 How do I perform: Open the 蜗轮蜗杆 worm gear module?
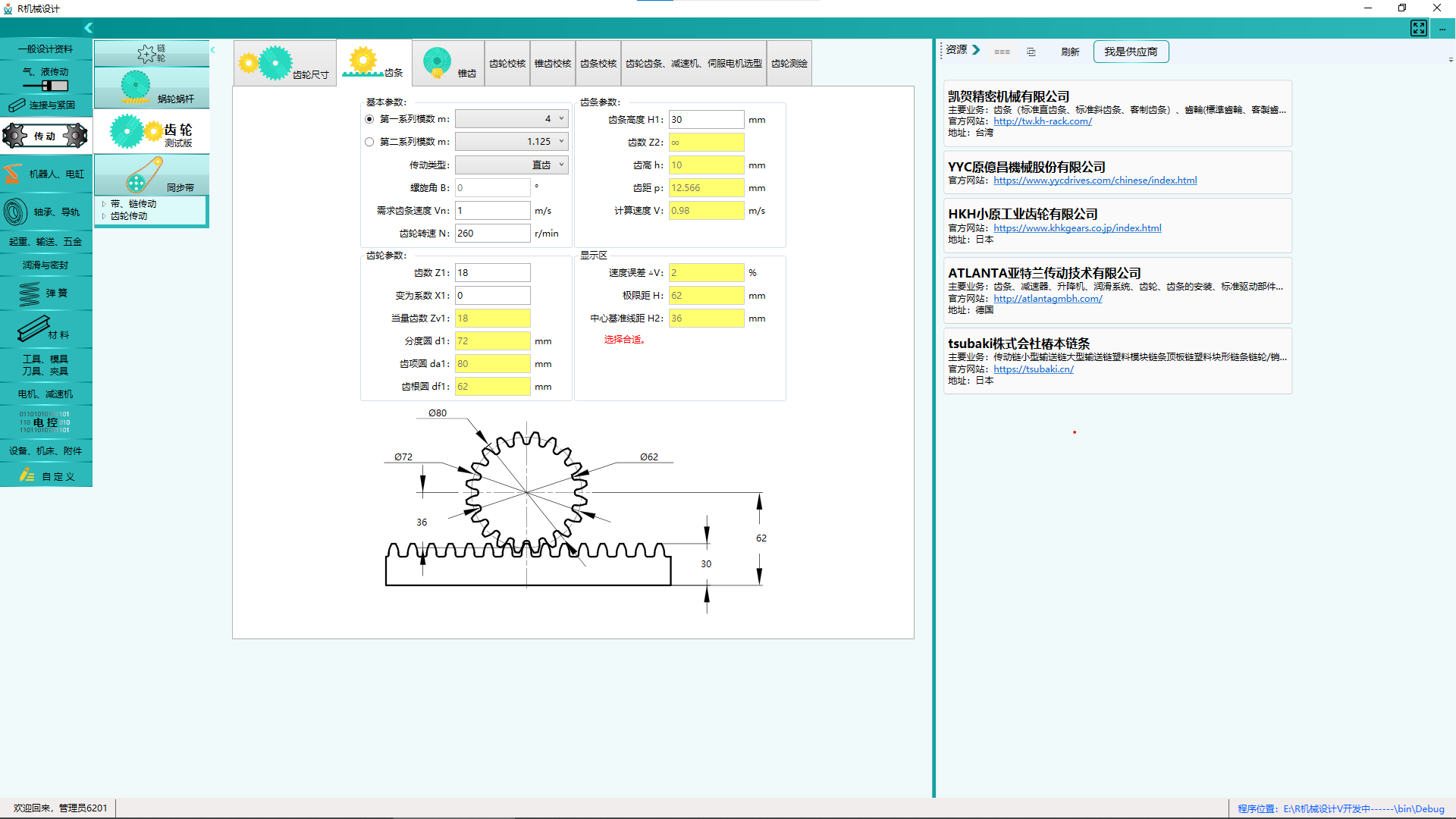(152, 88)
